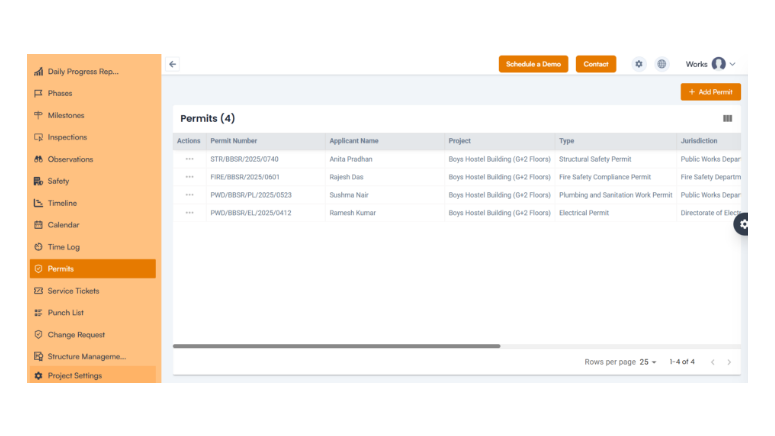This screenshot has height=436, width=775.
Task: Click the Calendar sidebar icon
Action: tap(38, 225)
